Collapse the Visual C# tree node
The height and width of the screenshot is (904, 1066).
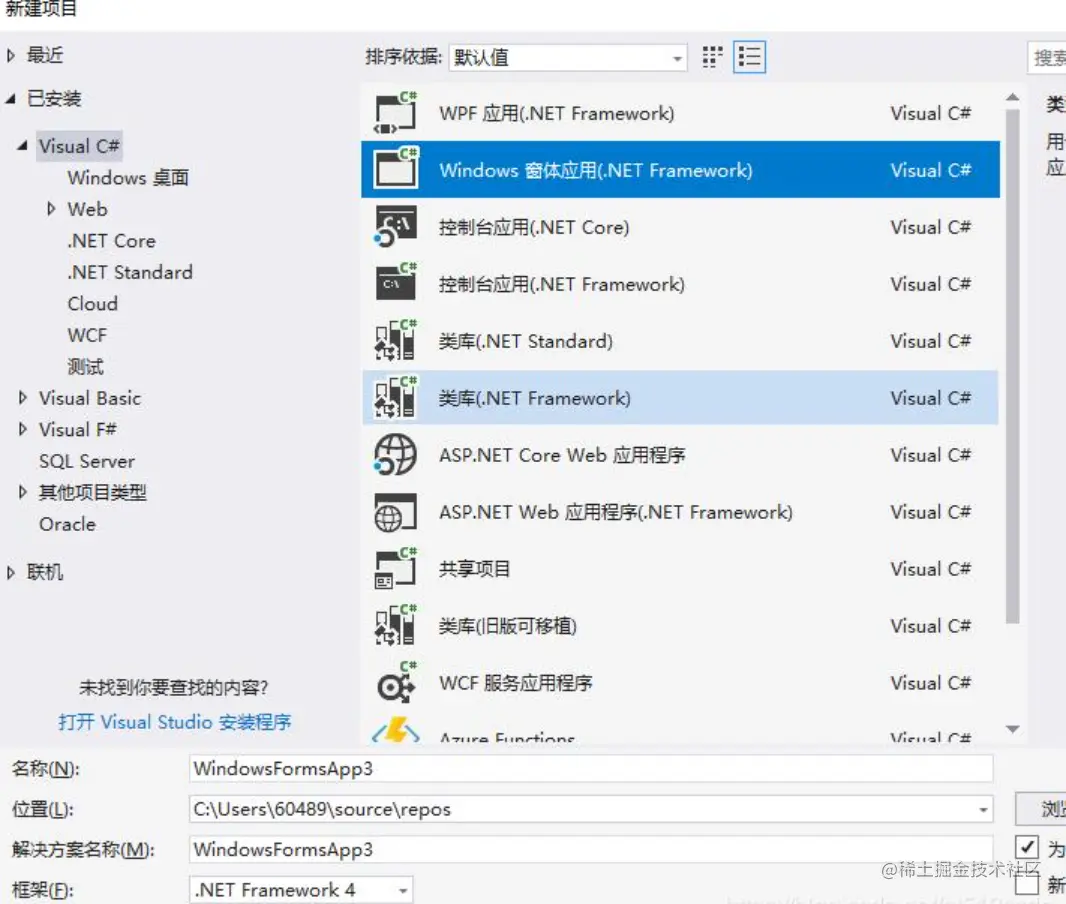[22, 145]
